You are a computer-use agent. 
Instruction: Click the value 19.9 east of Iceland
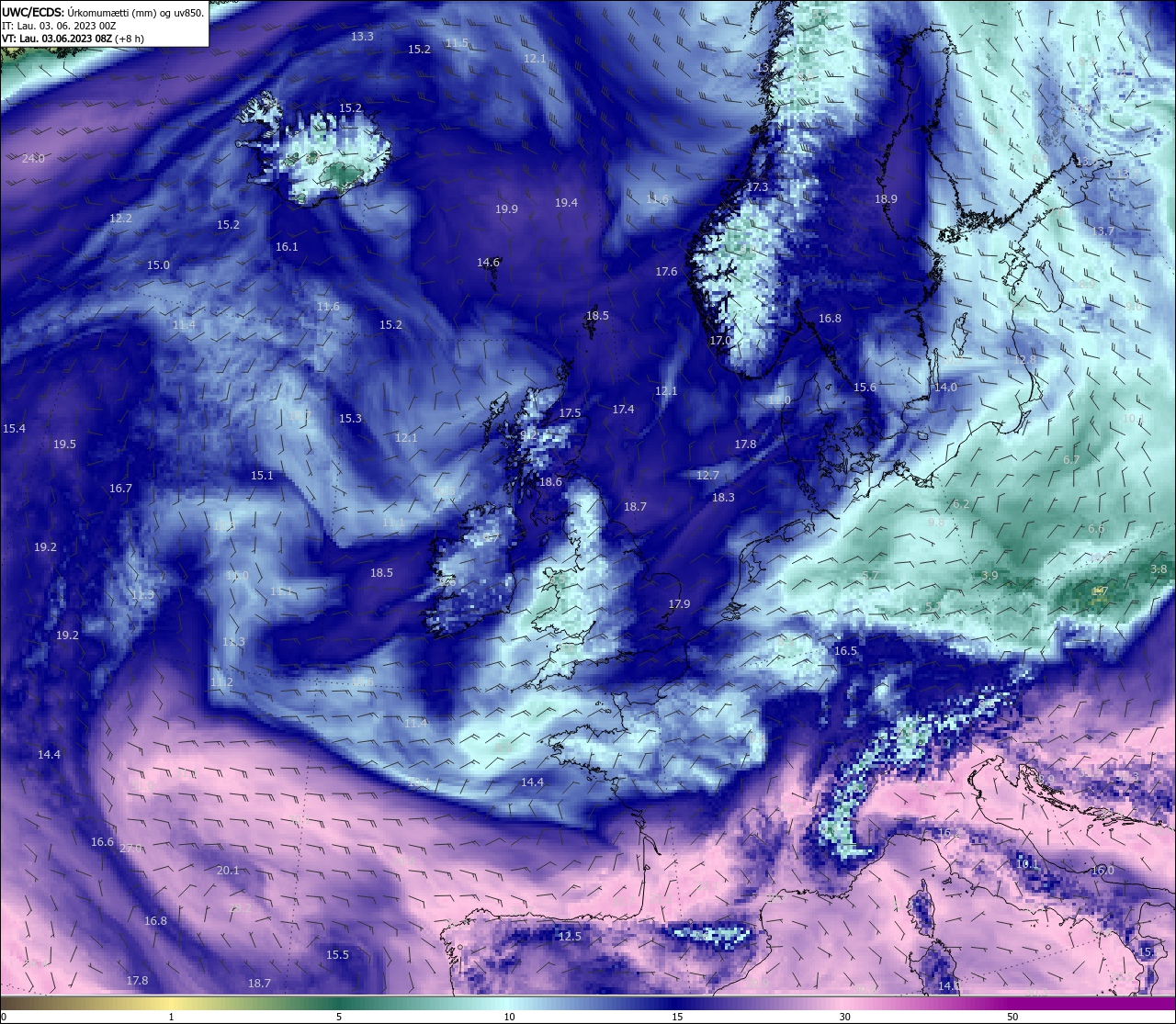tap(506, 209)
